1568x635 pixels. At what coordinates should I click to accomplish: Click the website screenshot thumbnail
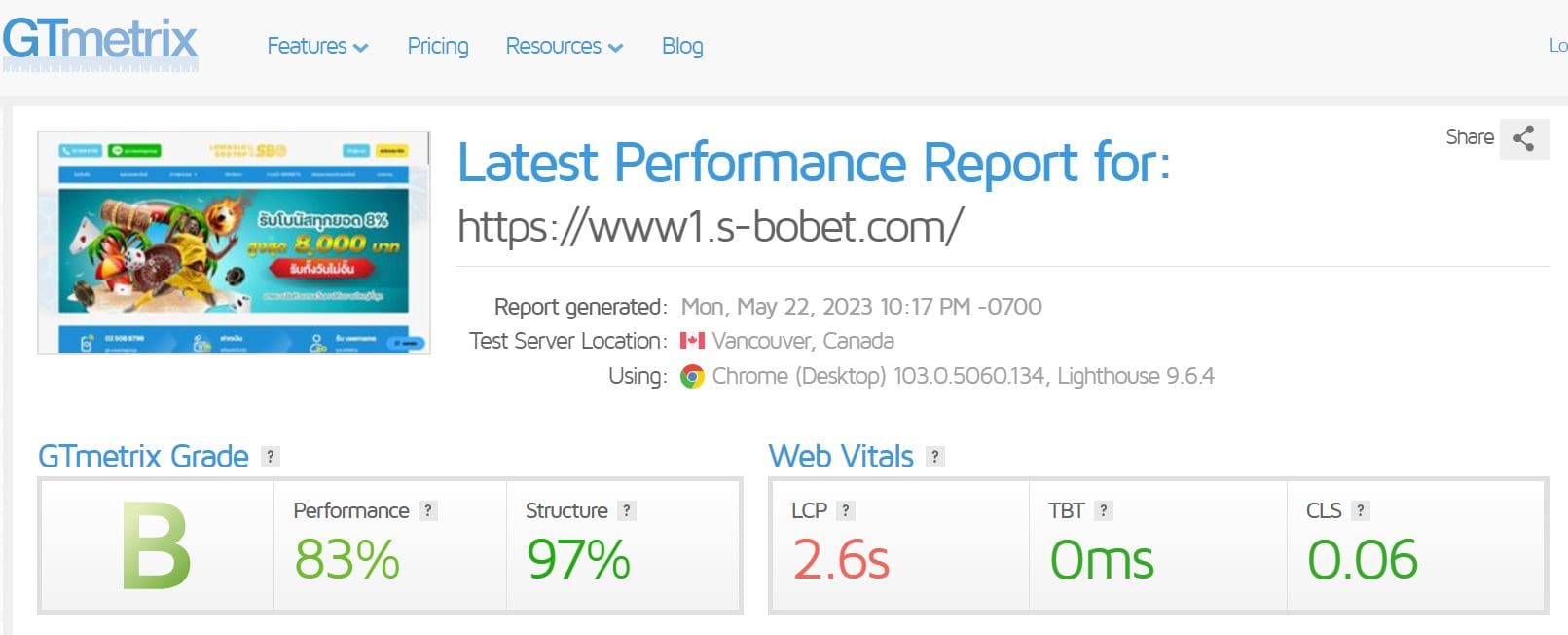(x=234, y=243)
